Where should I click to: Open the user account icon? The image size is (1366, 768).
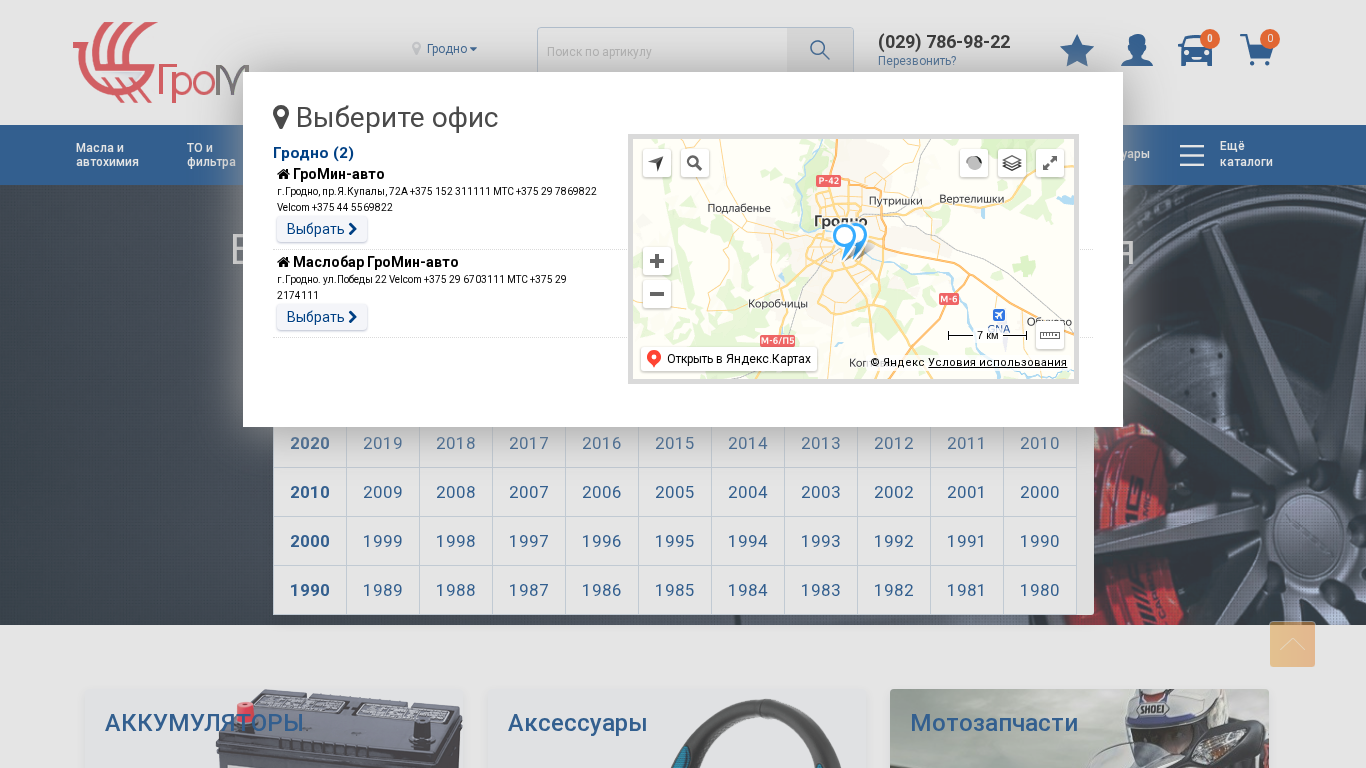[1137, 51]
